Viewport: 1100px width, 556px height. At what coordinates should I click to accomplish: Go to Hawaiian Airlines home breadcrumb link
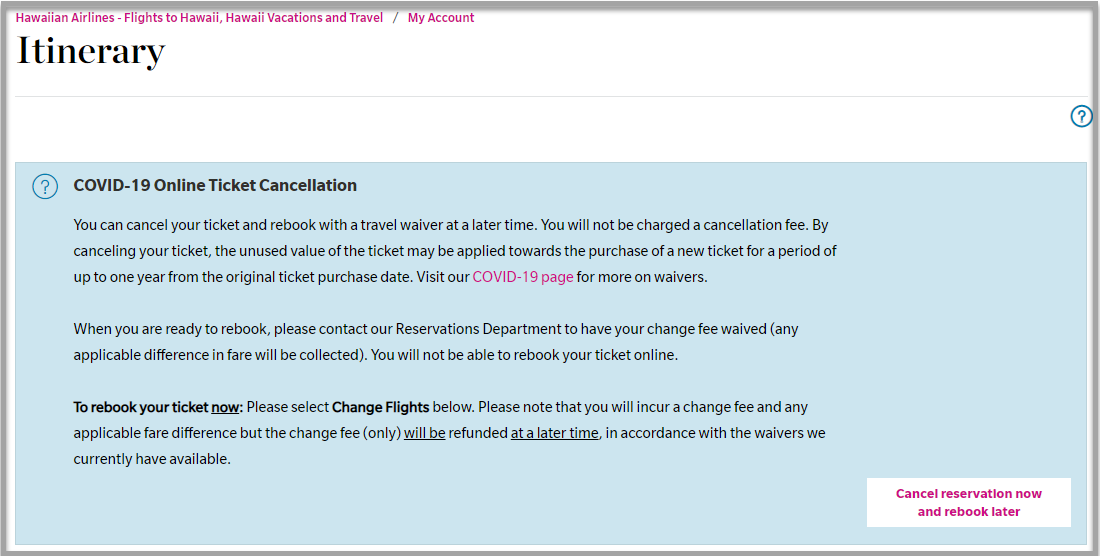pyautogui.click(x=199, y=18)
